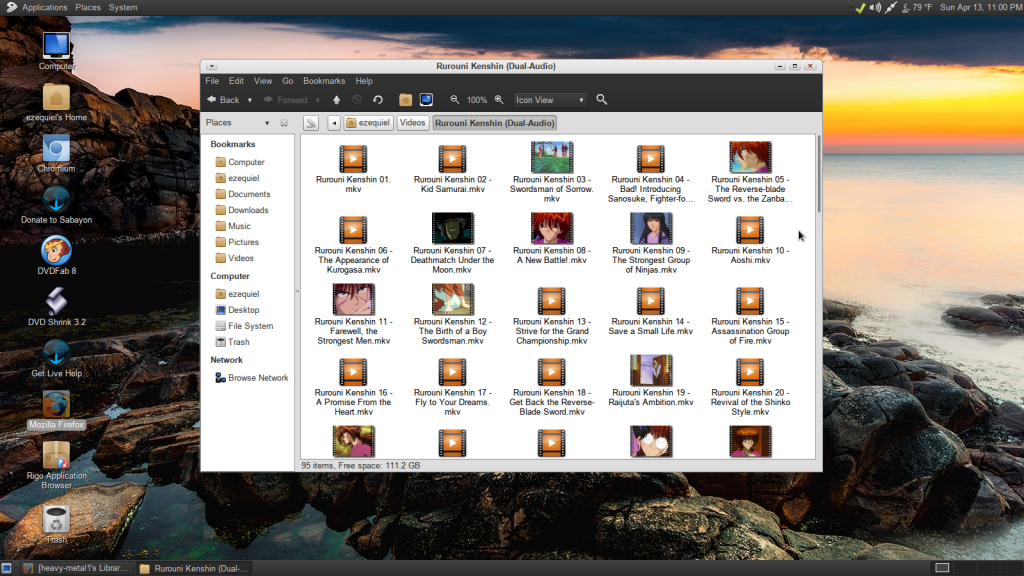The height and width of the screenshot is (576, 1024).
Task: Click the Forward navigation button
Action: (x=285, y=100)
